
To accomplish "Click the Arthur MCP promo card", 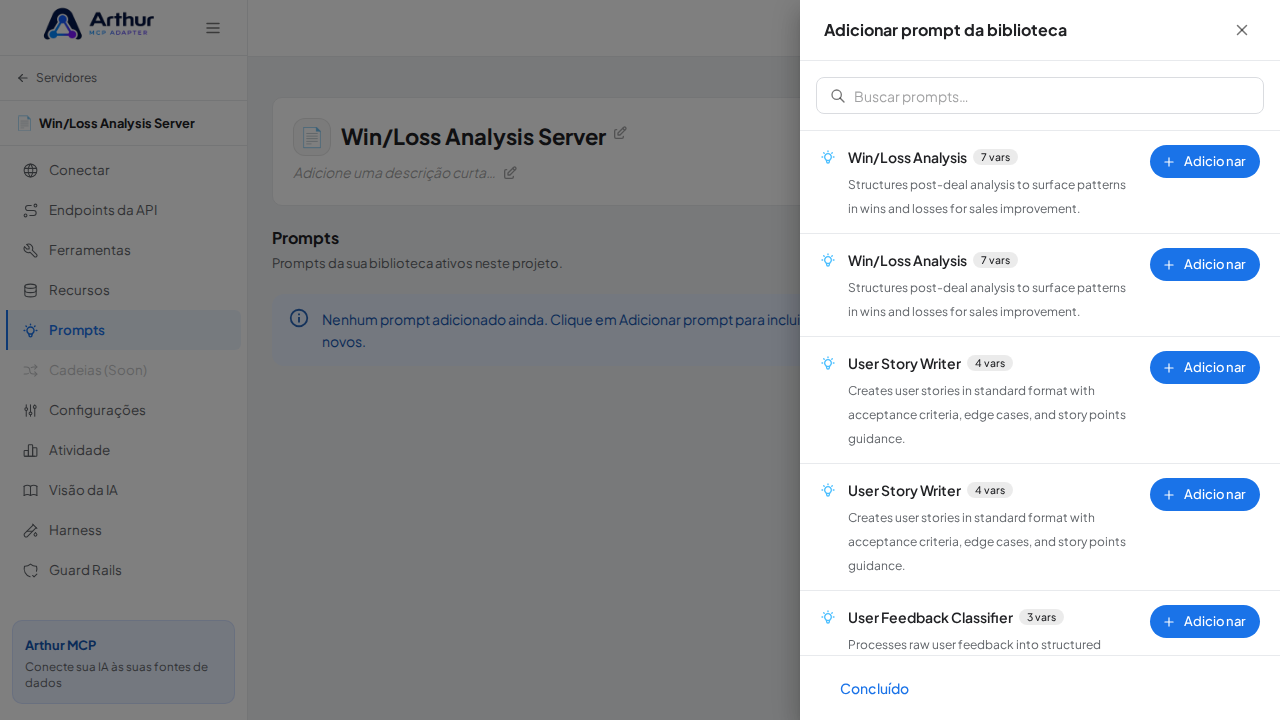I will tap(123, 662).
